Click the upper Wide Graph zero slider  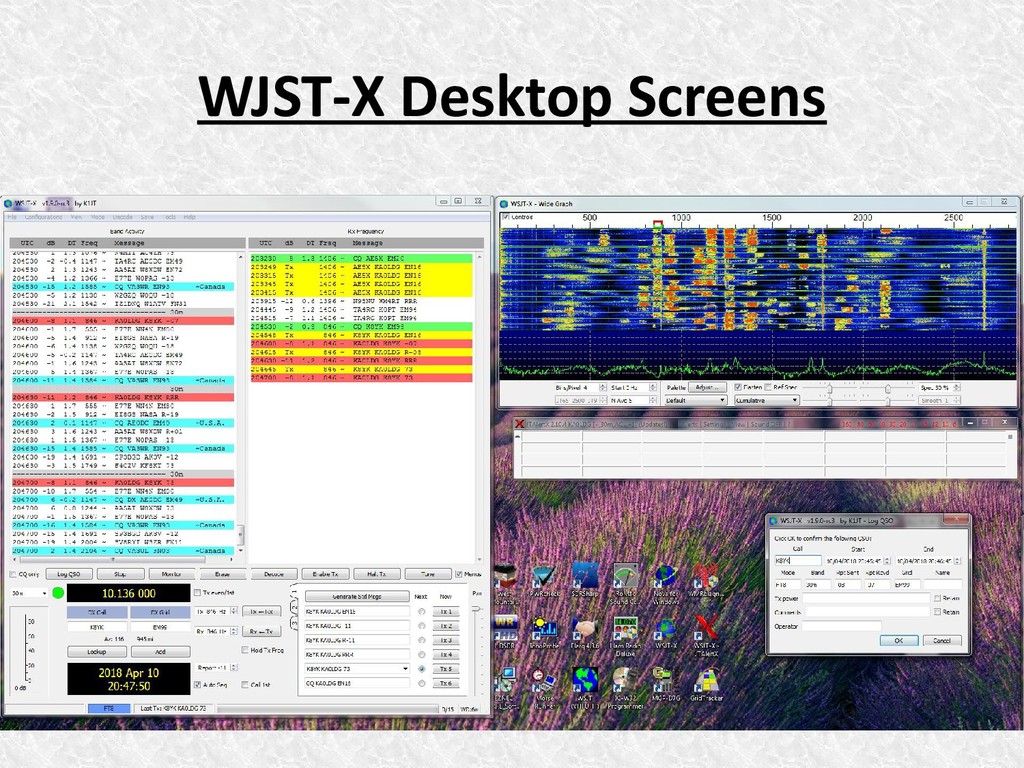tap(888, 389)
